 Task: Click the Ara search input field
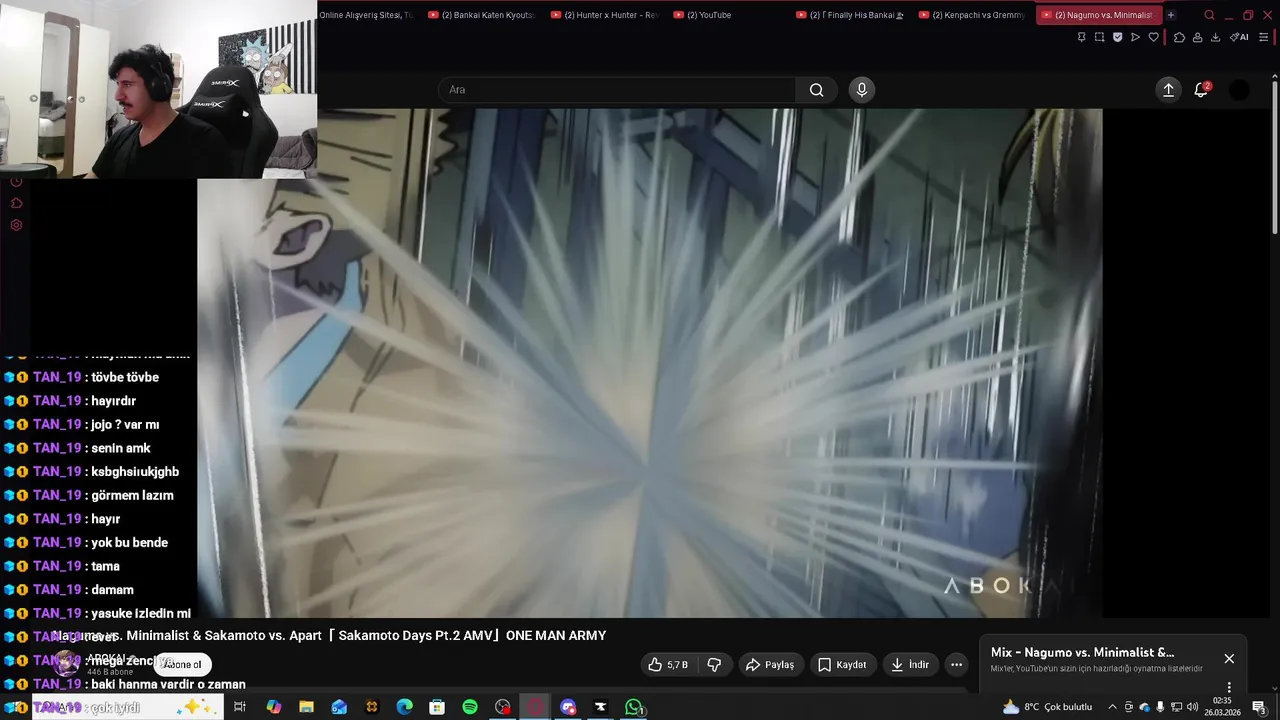tap(617, 90)
